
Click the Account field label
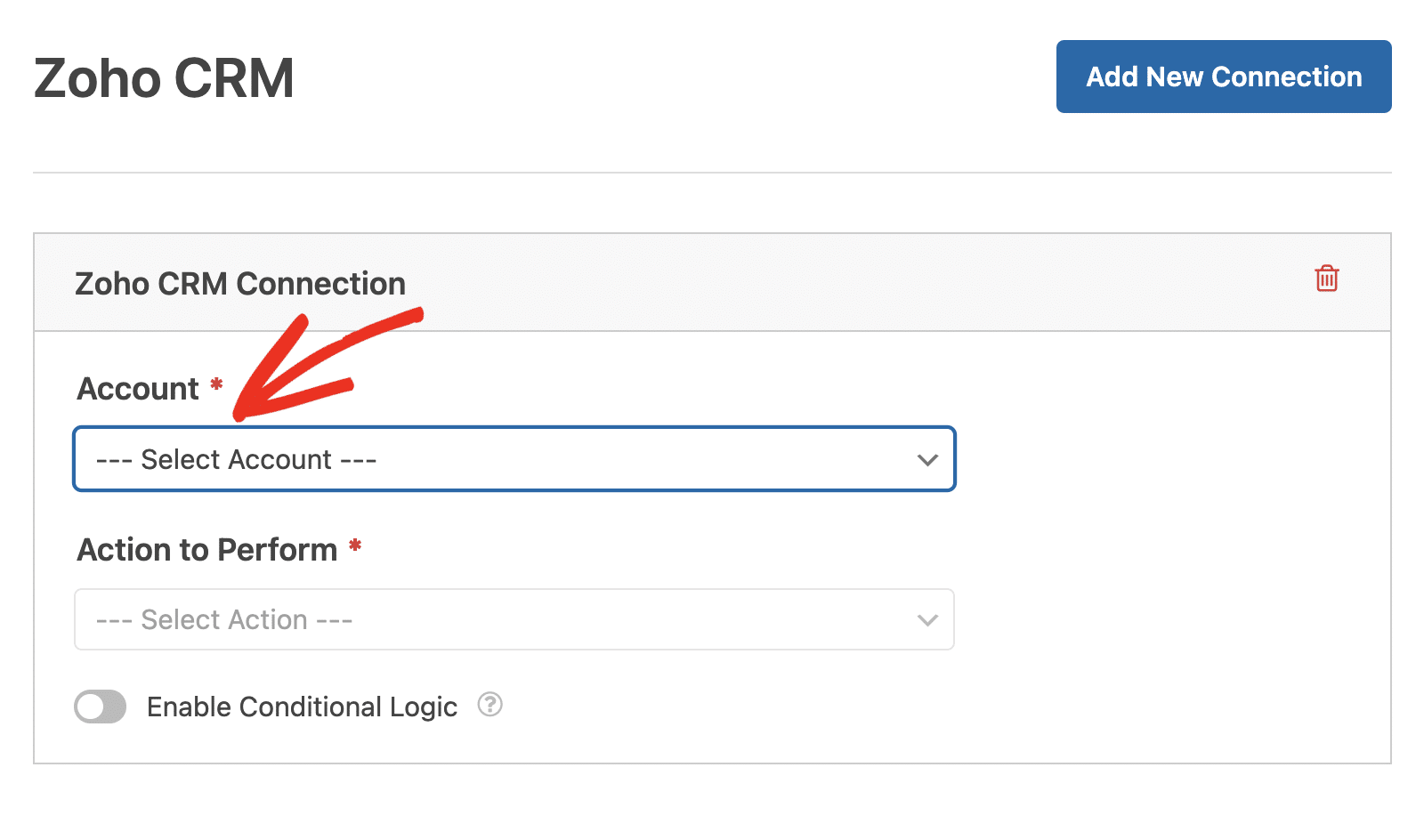[138, 389]
